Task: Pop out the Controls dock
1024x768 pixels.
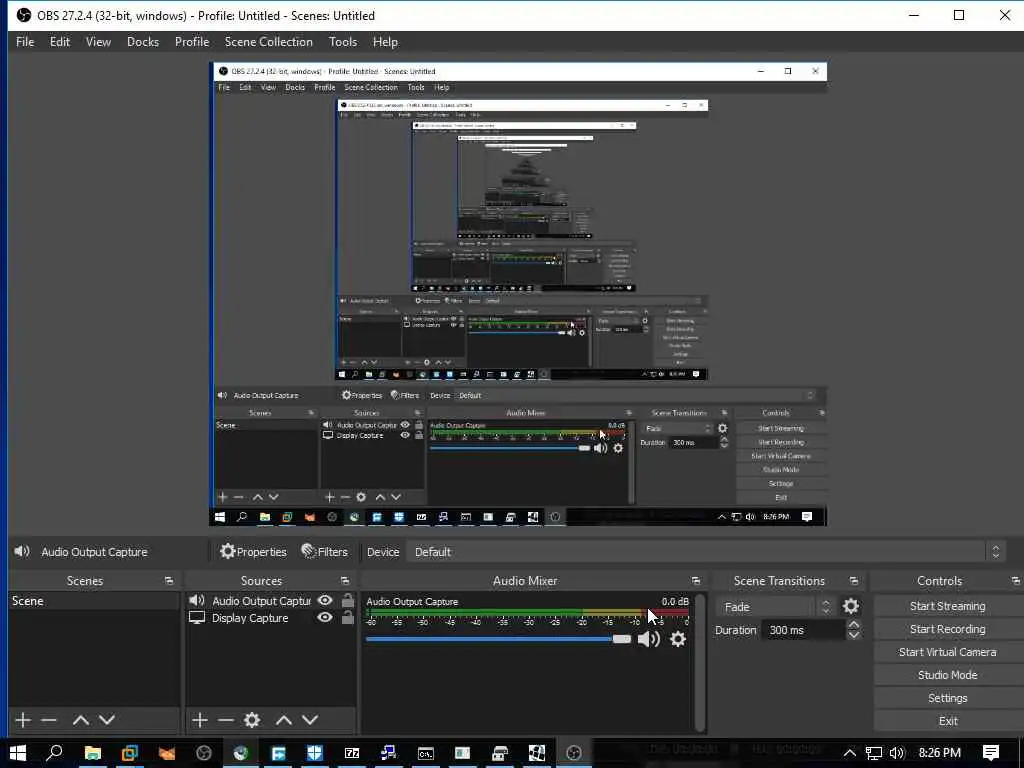Action: 1016,581
